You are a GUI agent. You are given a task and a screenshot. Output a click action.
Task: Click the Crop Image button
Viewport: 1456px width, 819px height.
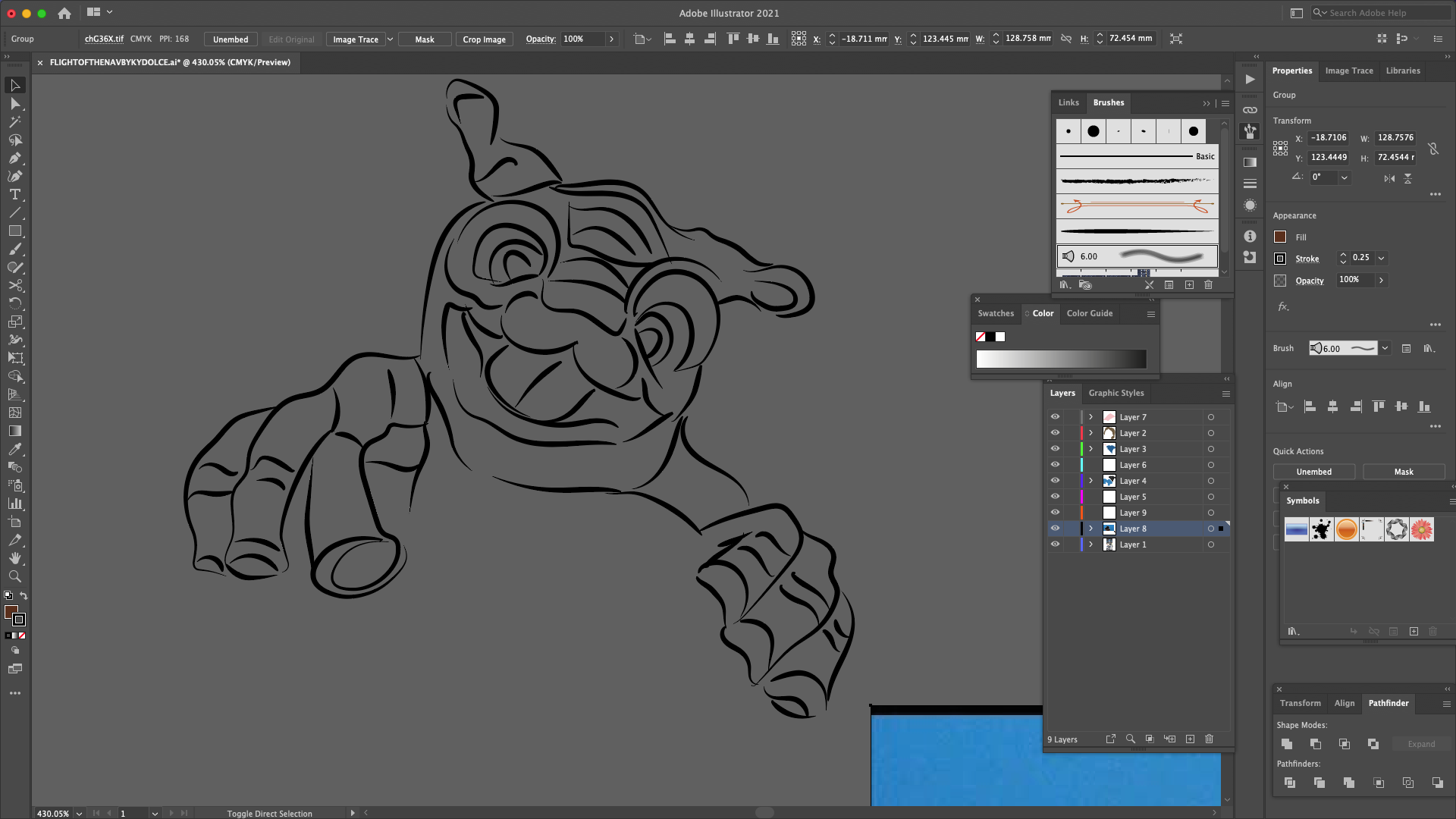pos(484,39)
